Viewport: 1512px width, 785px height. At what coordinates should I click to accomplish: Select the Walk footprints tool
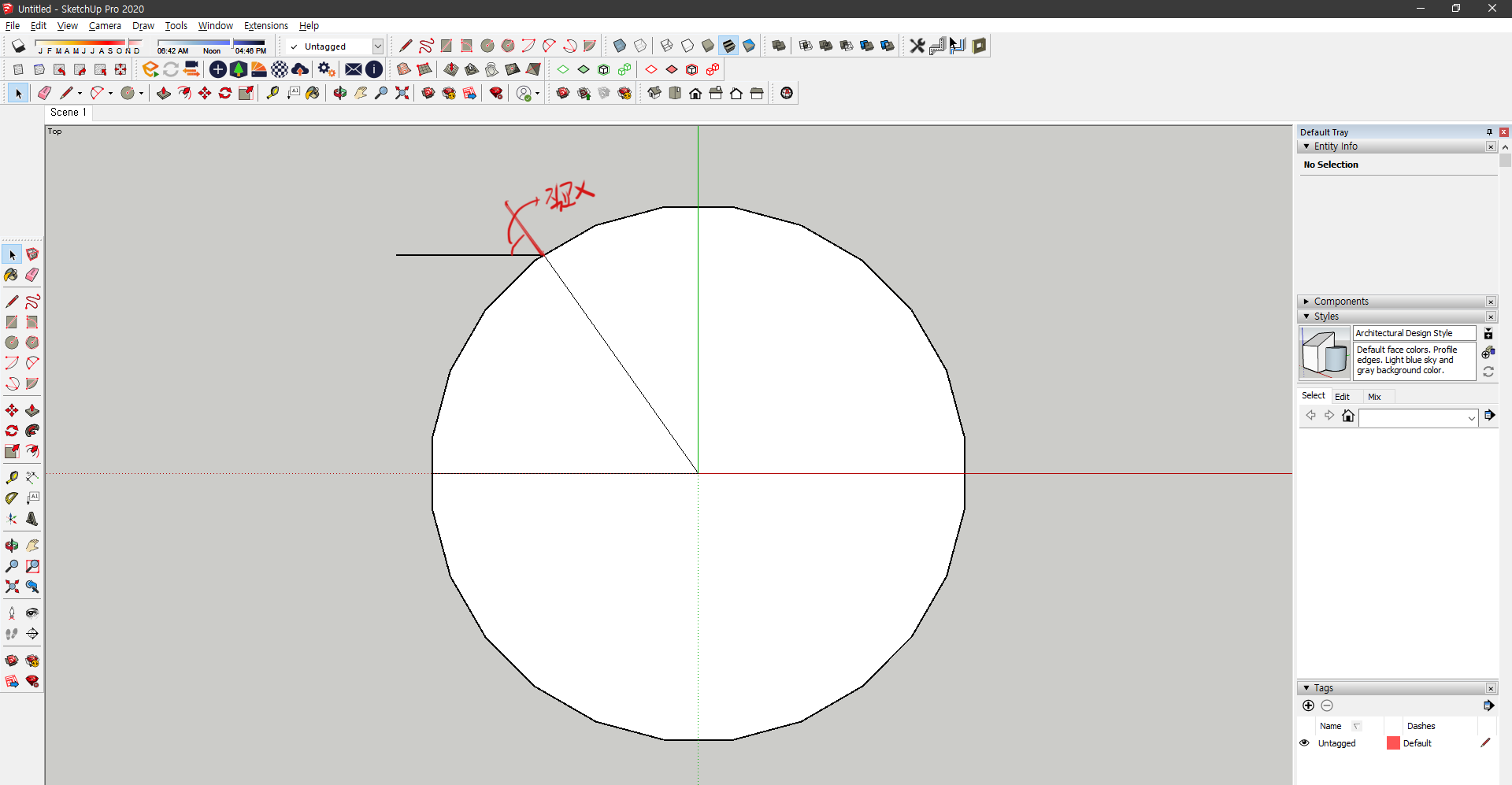click(x=12, y=634)
